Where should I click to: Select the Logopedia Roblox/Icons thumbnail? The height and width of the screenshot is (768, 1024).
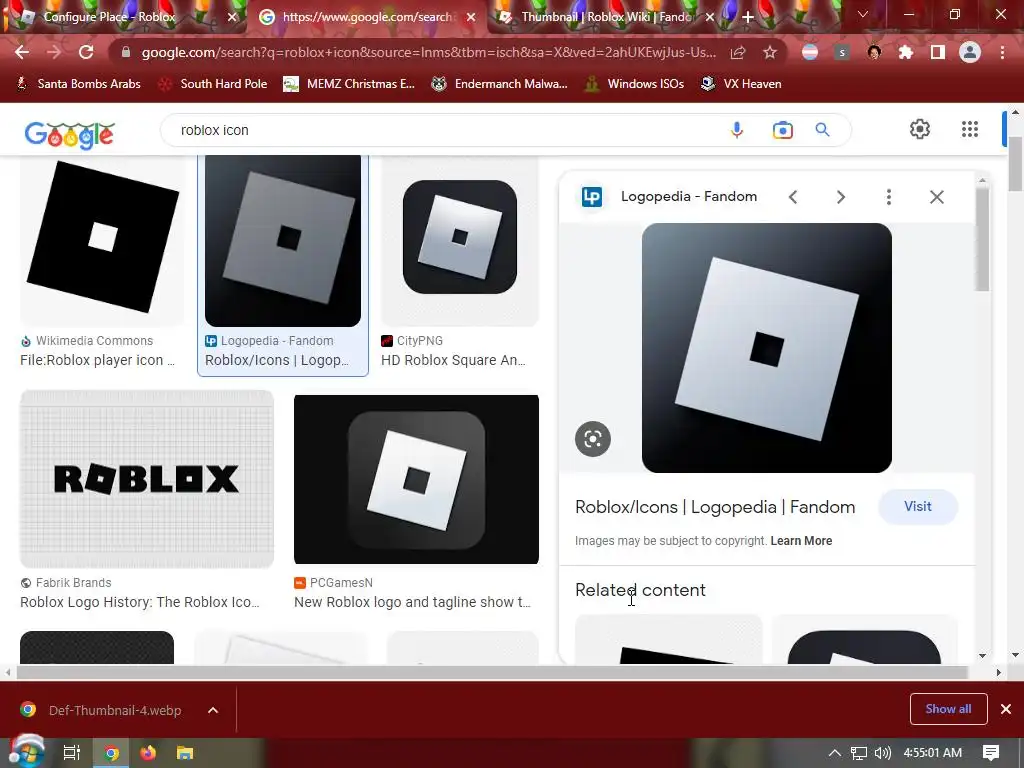coord(283,240)
